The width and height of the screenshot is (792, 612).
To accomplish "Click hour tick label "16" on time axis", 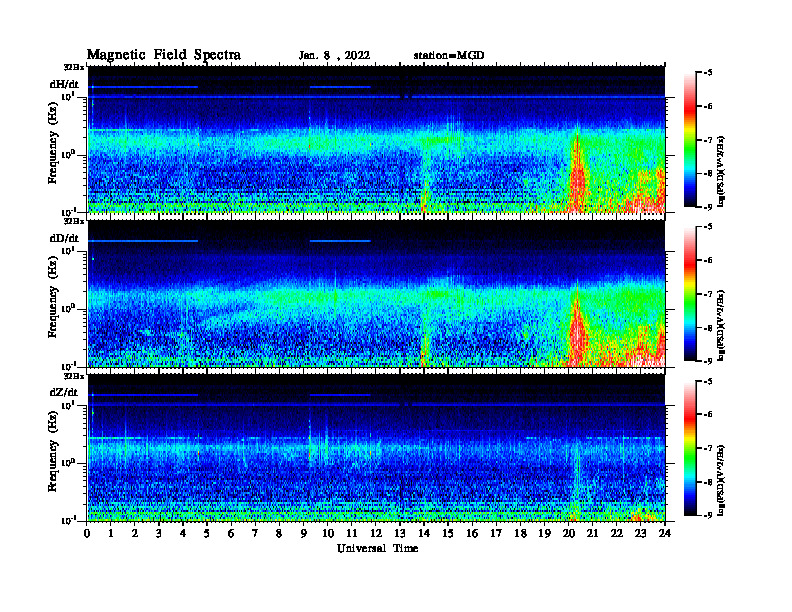I will [x=472, y=533].
